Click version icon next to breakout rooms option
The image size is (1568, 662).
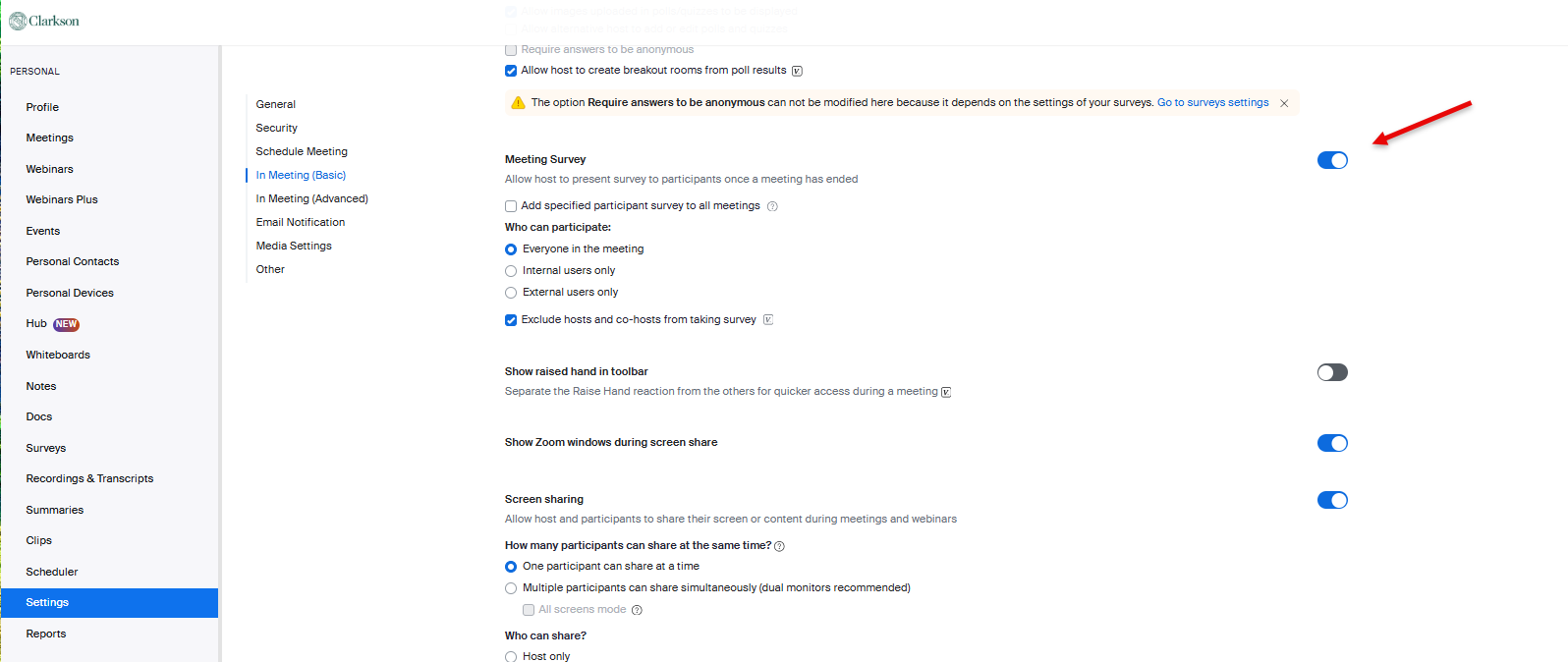click(x=797, y=71)
